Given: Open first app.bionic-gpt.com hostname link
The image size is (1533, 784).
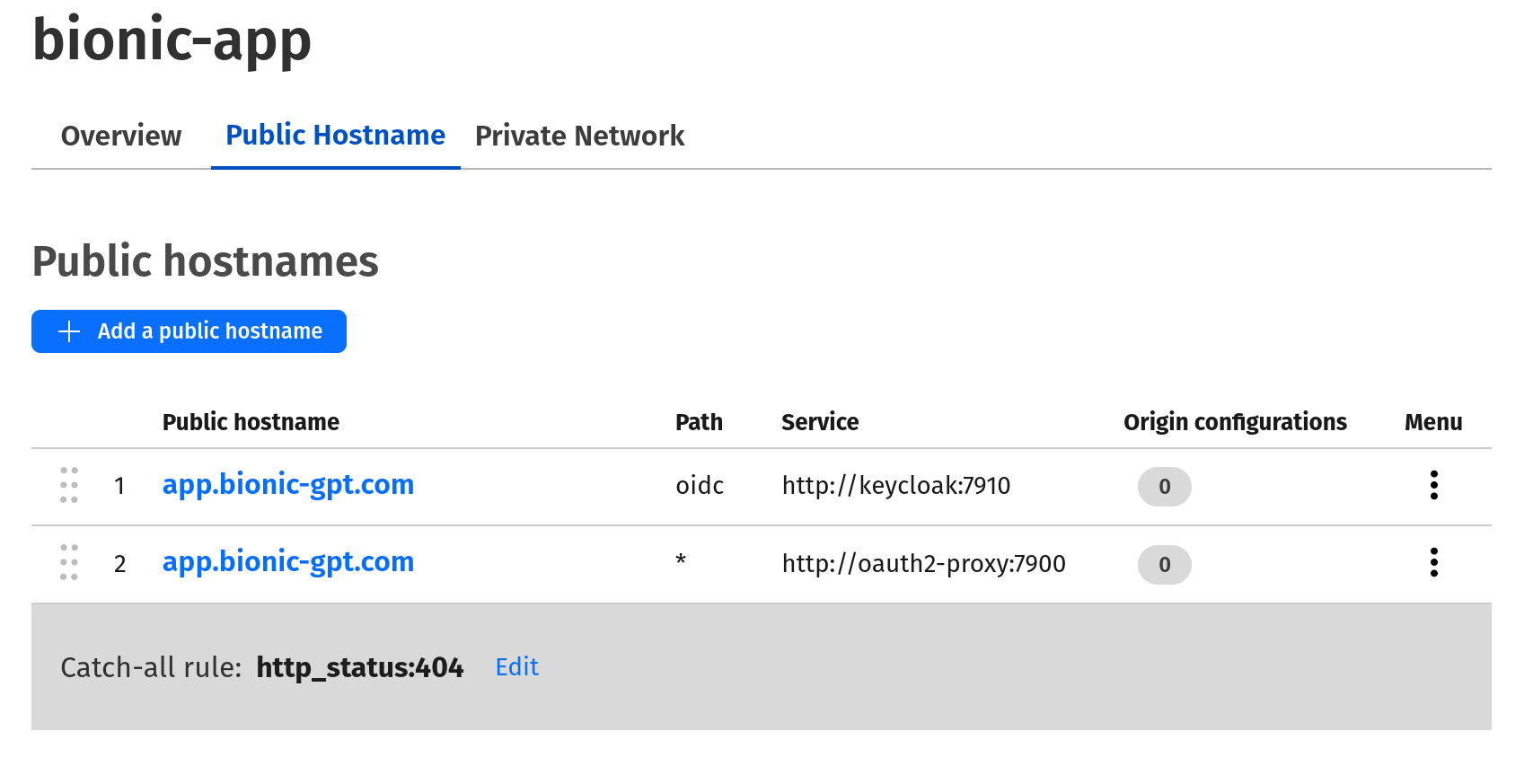Looking at the screenshot, I should point(287,485).
